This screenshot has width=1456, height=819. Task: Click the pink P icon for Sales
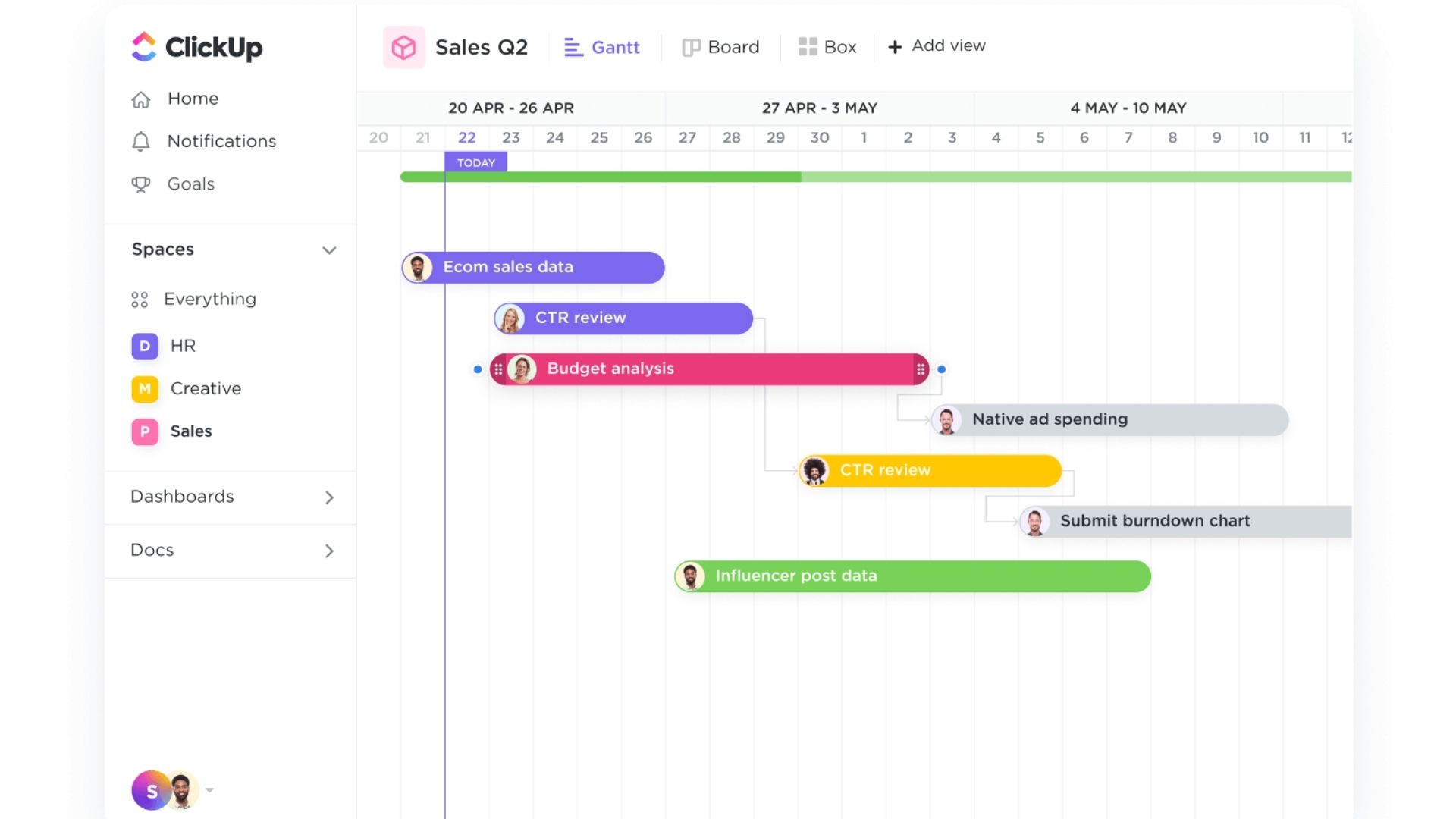[145, 431]
